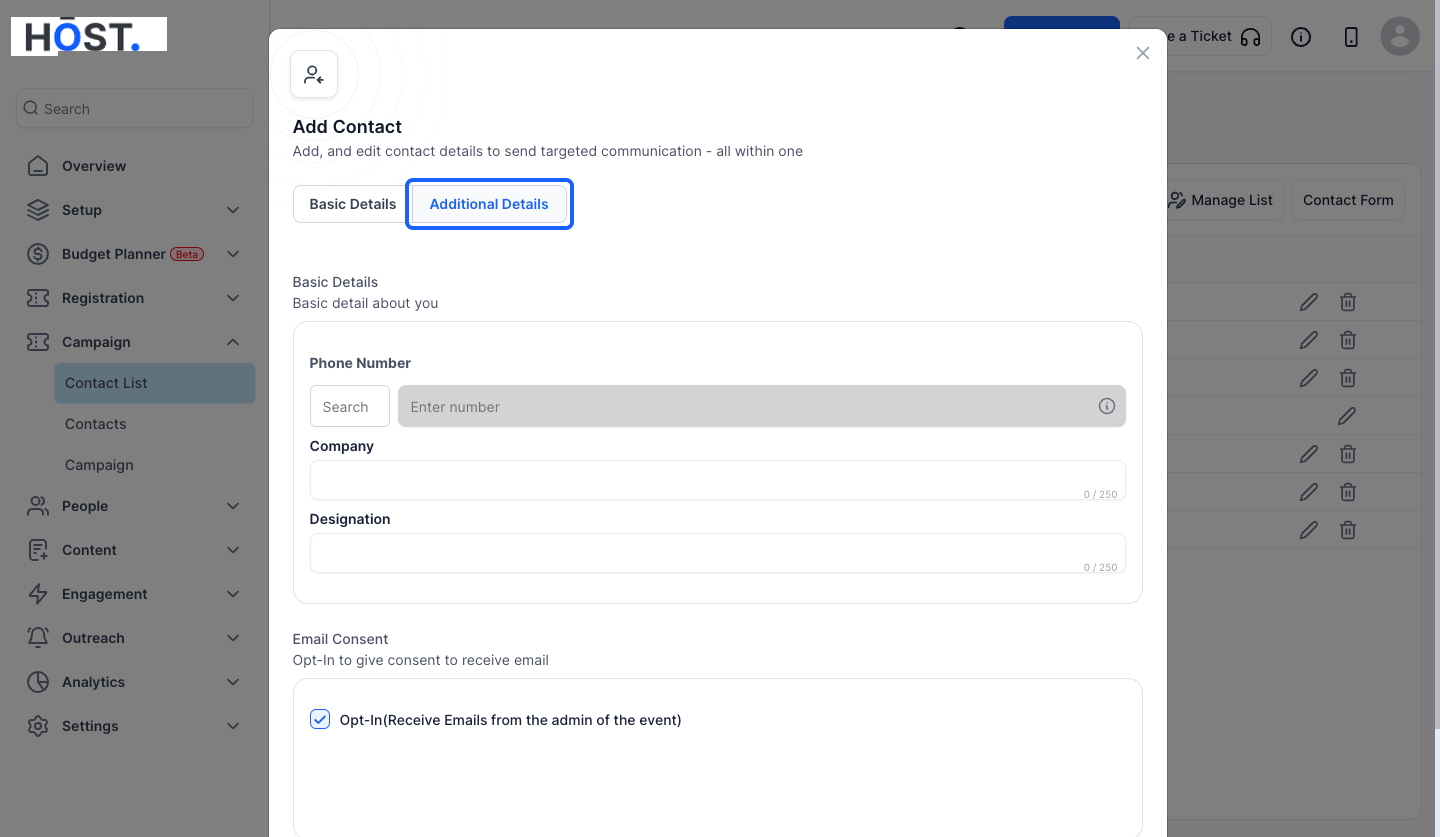Click the phone number field info icon
The height and width of the screenshot is (837, 1440).
1107,406
